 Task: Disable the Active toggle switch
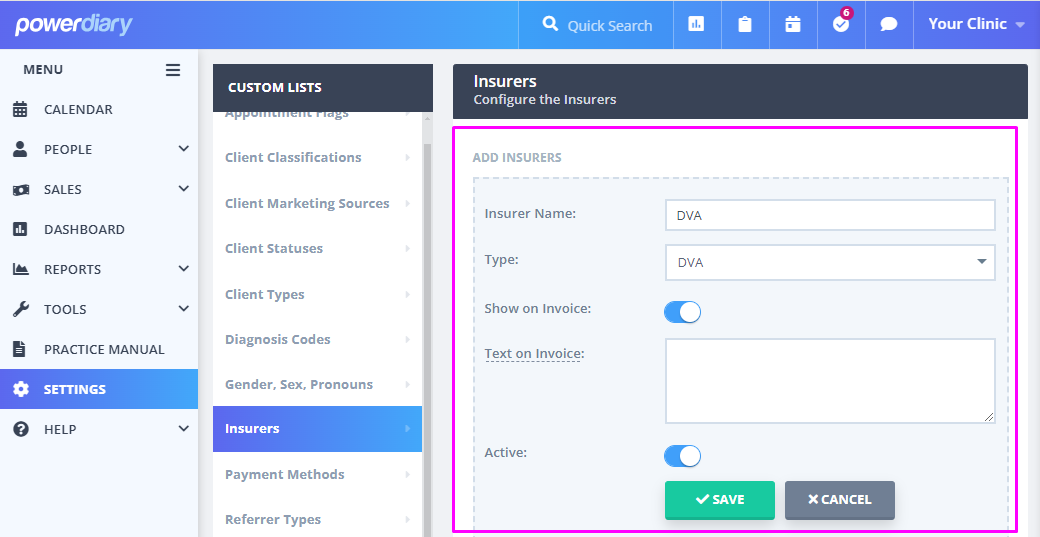pos(682,456)
